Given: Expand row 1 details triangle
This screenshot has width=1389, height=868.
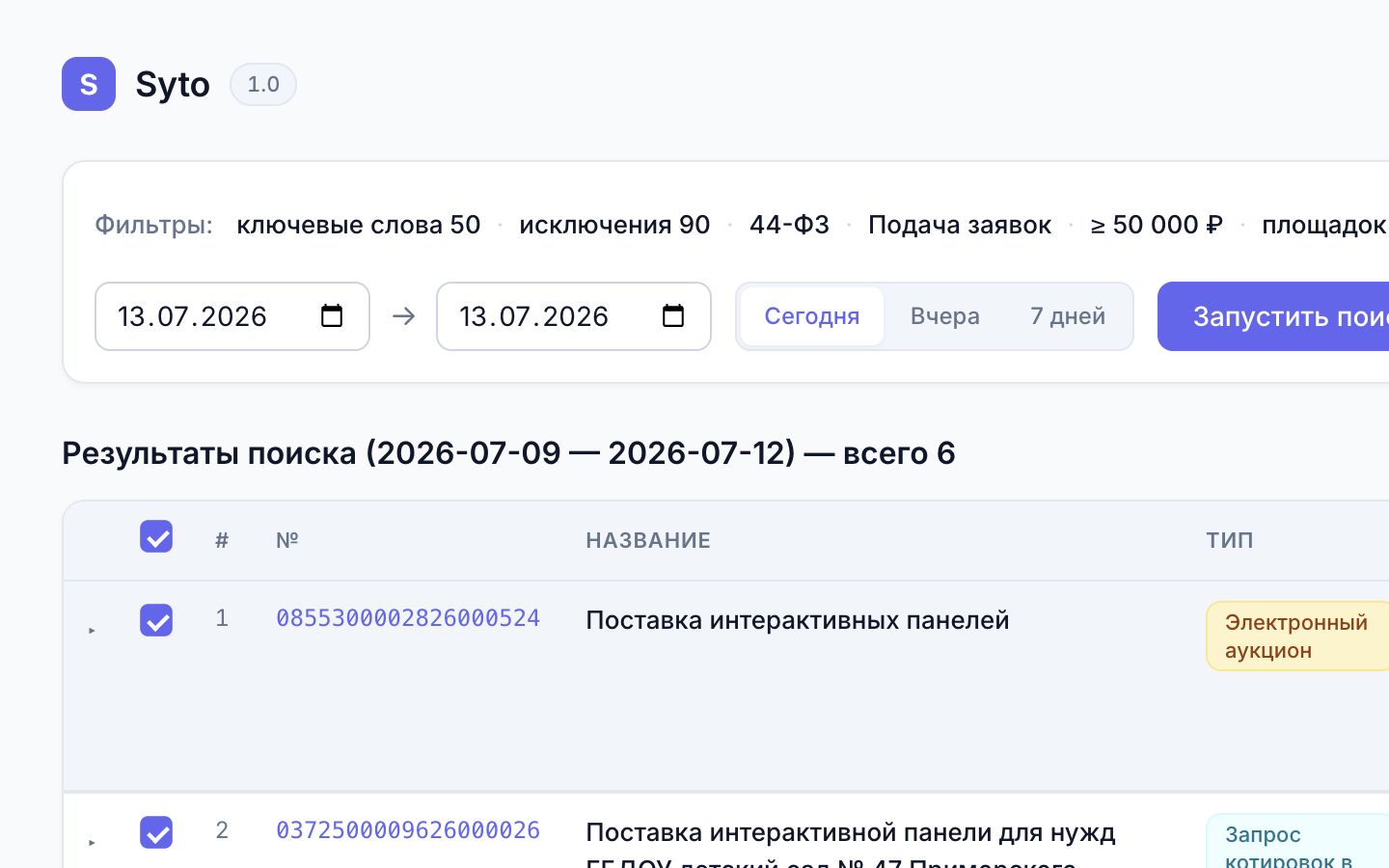Looking at the screenshot, I should 92,631.
